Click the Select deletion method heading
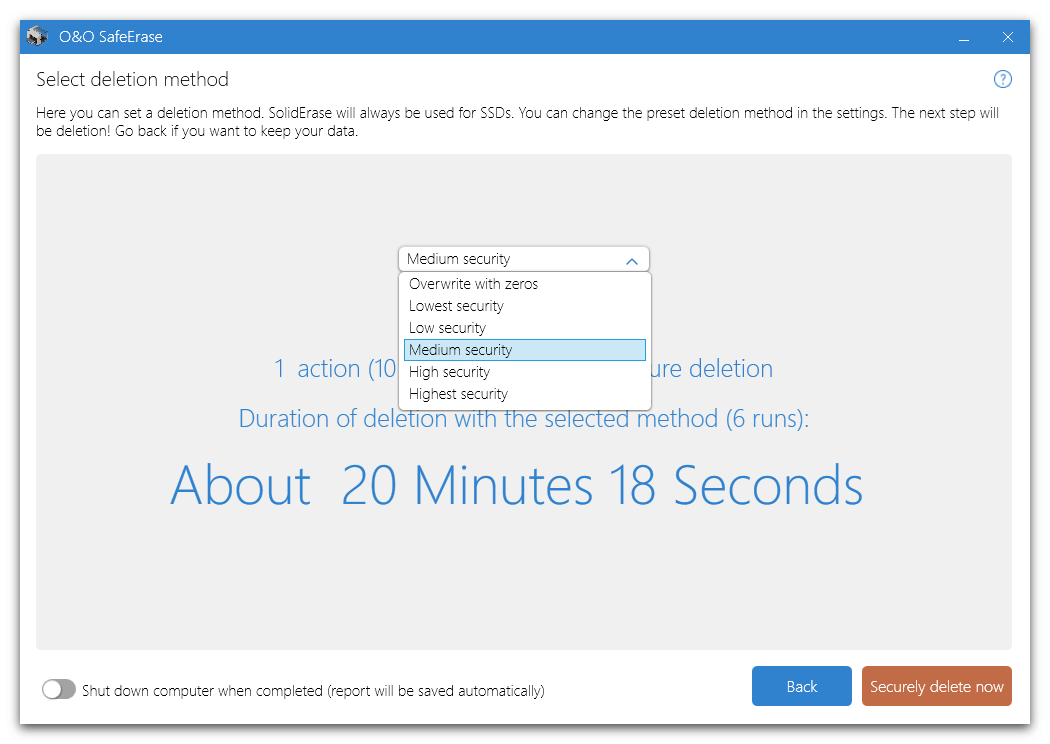The width and height of the screenshot is (1050, 744). [x=132, y=79]
